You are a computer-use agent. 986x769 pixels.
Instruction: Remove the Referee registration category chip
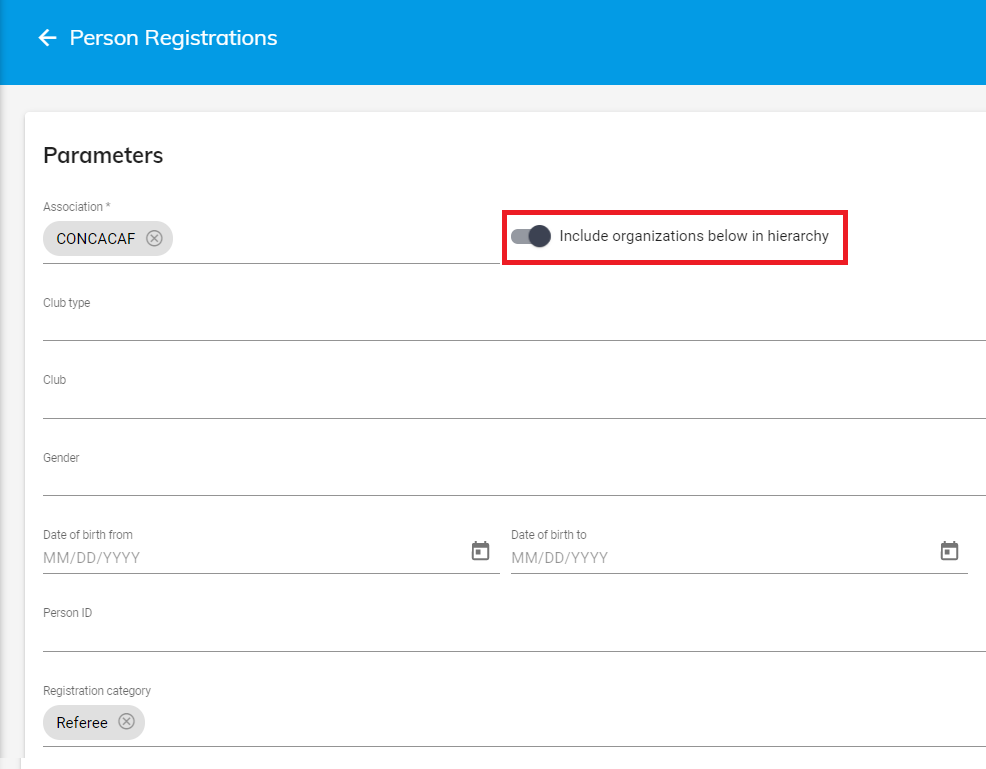pyautogui.click(x=126, y=722)
